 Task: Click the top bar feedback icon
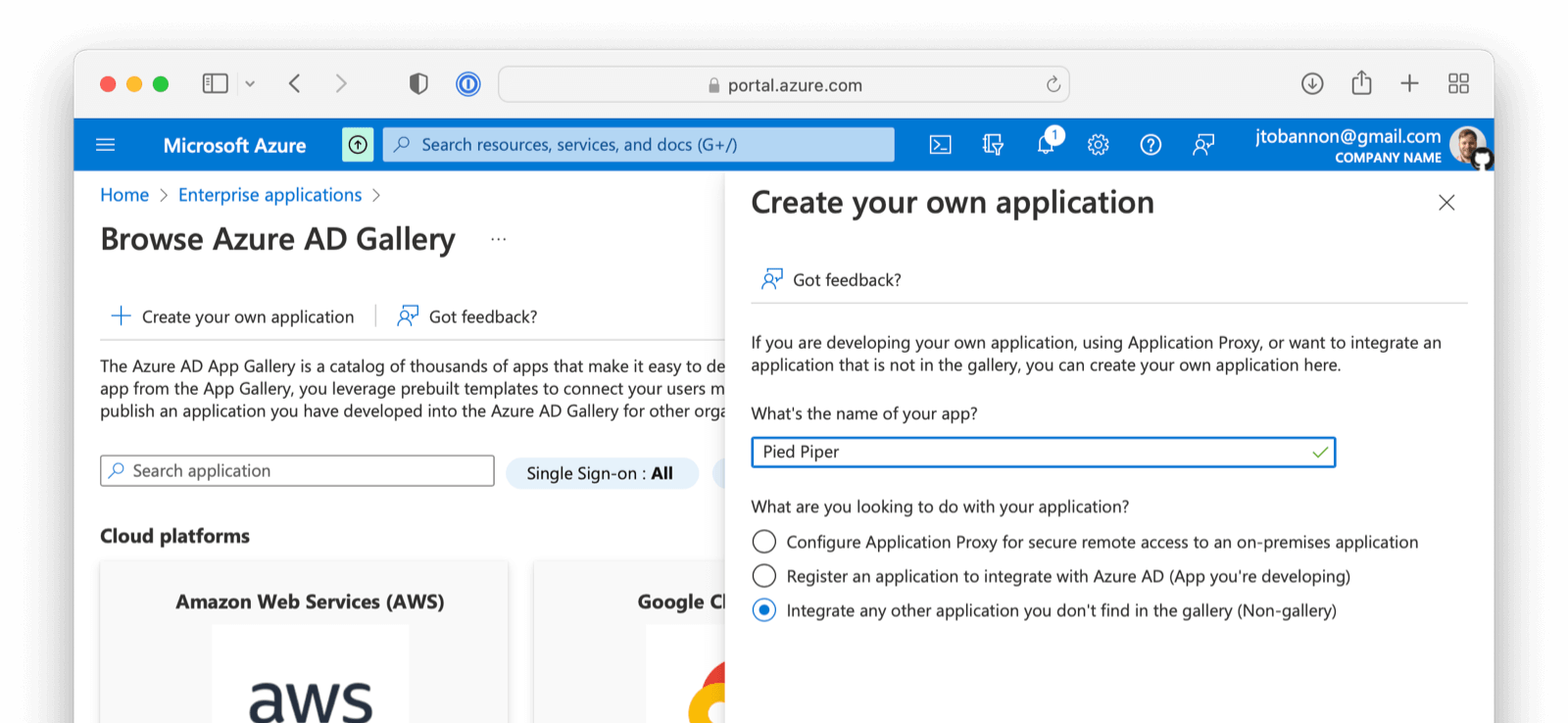tap(1203, 145)
